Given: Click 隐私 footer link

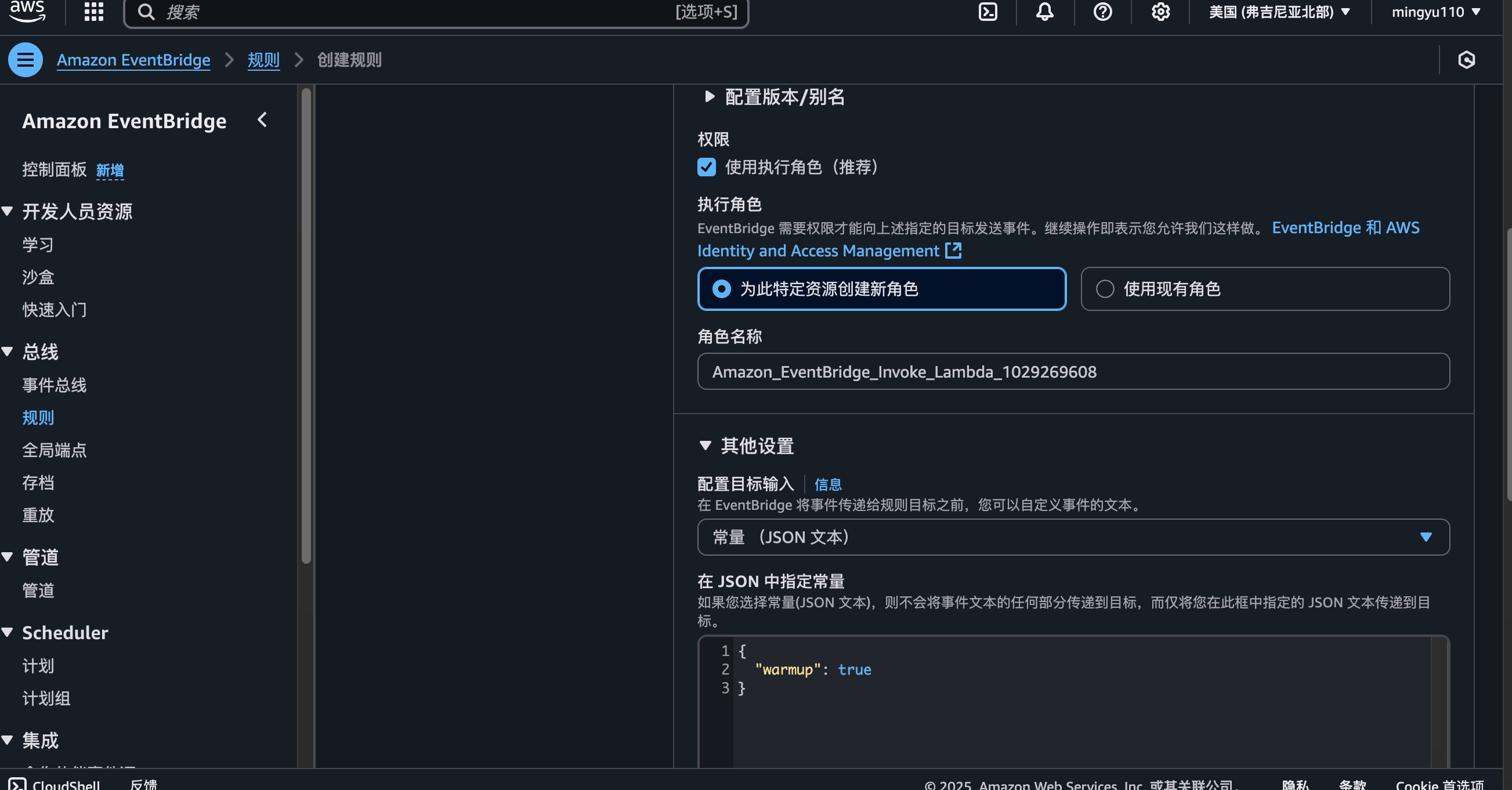Looking at the screenshot, I should coord(1296,785).
